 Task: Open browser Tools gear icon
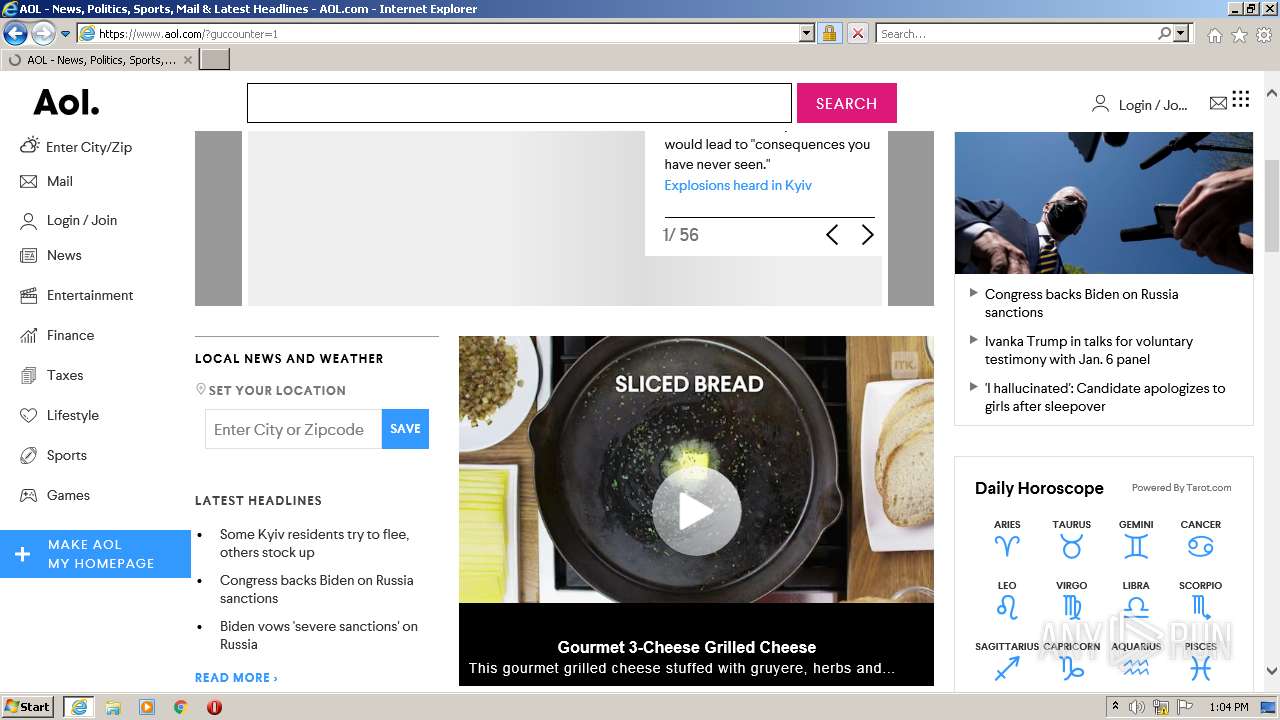[1264, 35]
